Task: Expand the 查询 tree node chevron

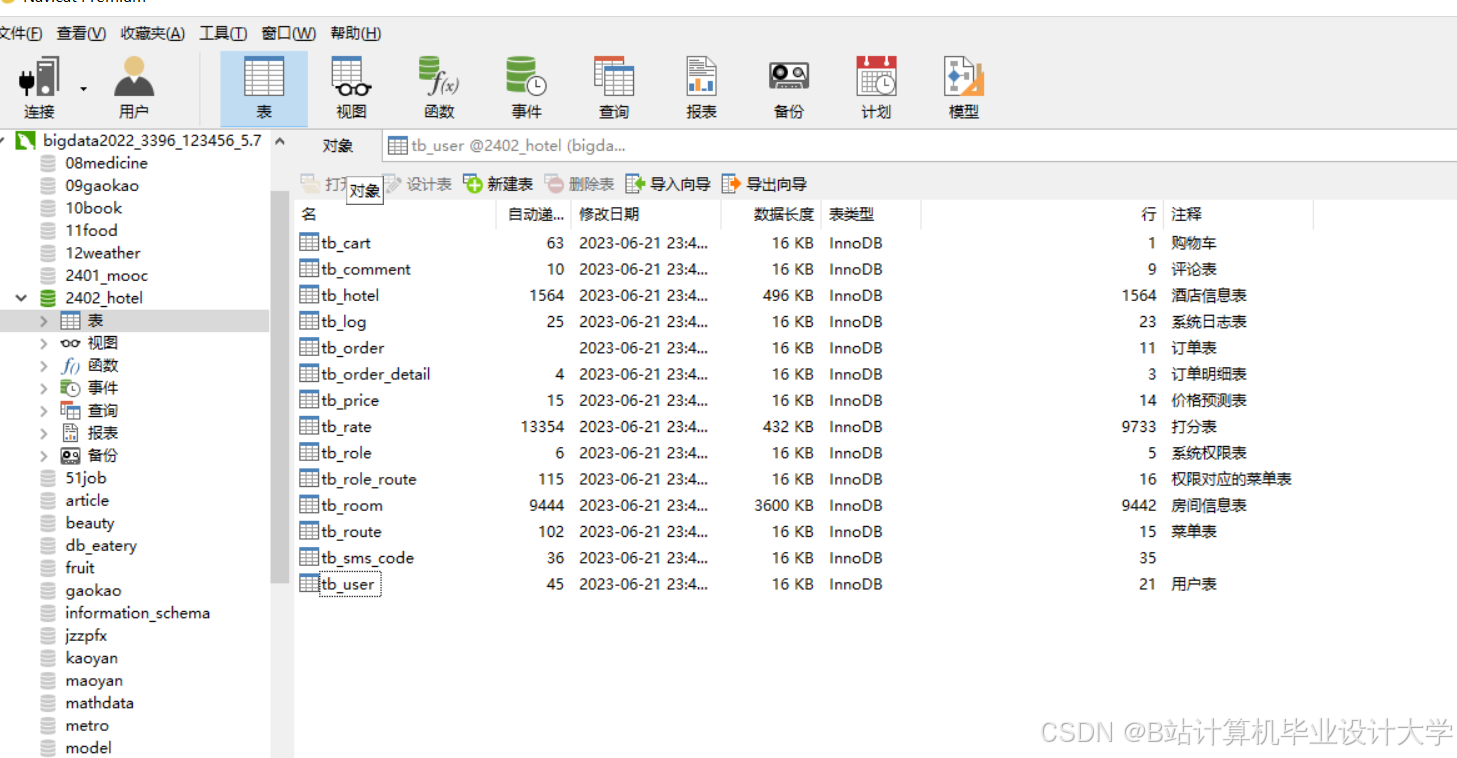Action: (44, 411)
